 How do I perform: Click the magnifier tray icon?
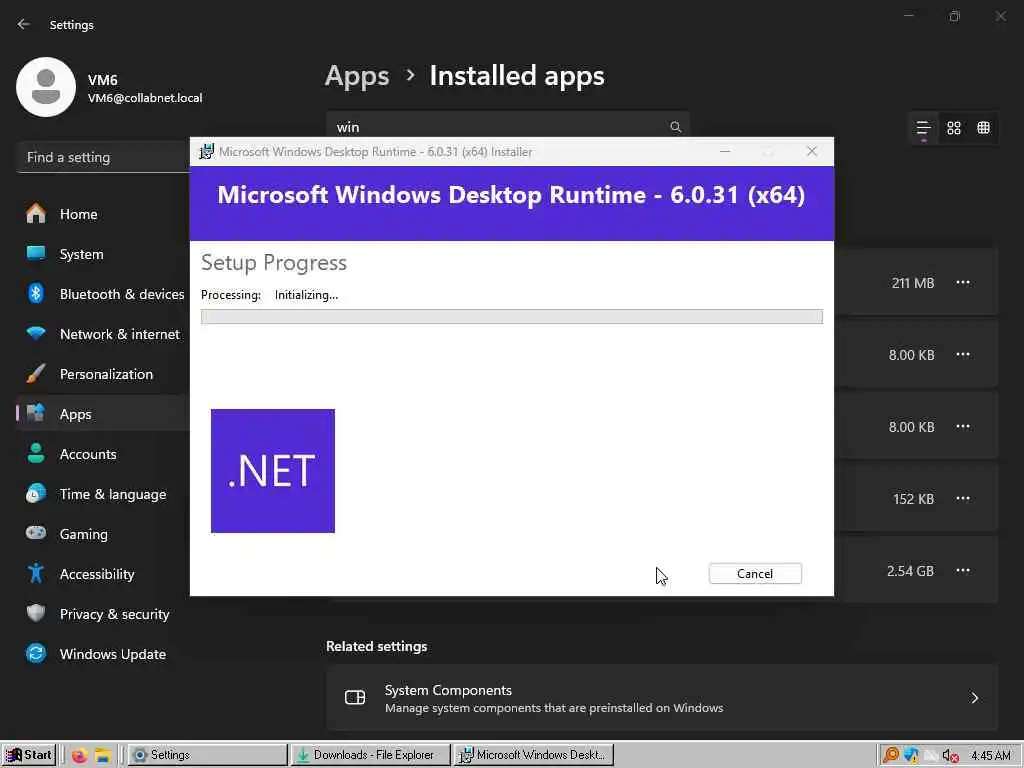(x=891, y=756)
